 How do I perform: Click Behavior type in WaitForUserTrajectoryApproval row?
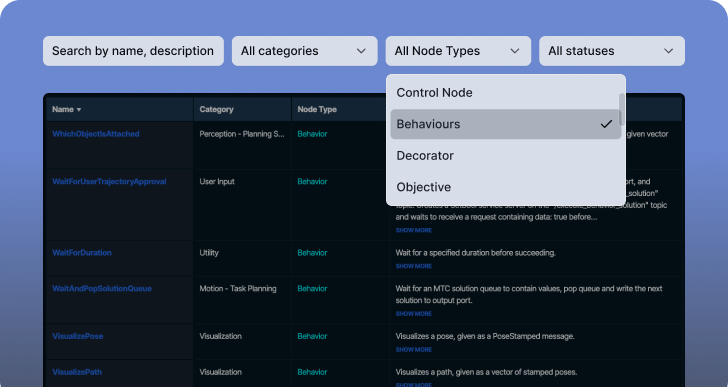[312, 181]
